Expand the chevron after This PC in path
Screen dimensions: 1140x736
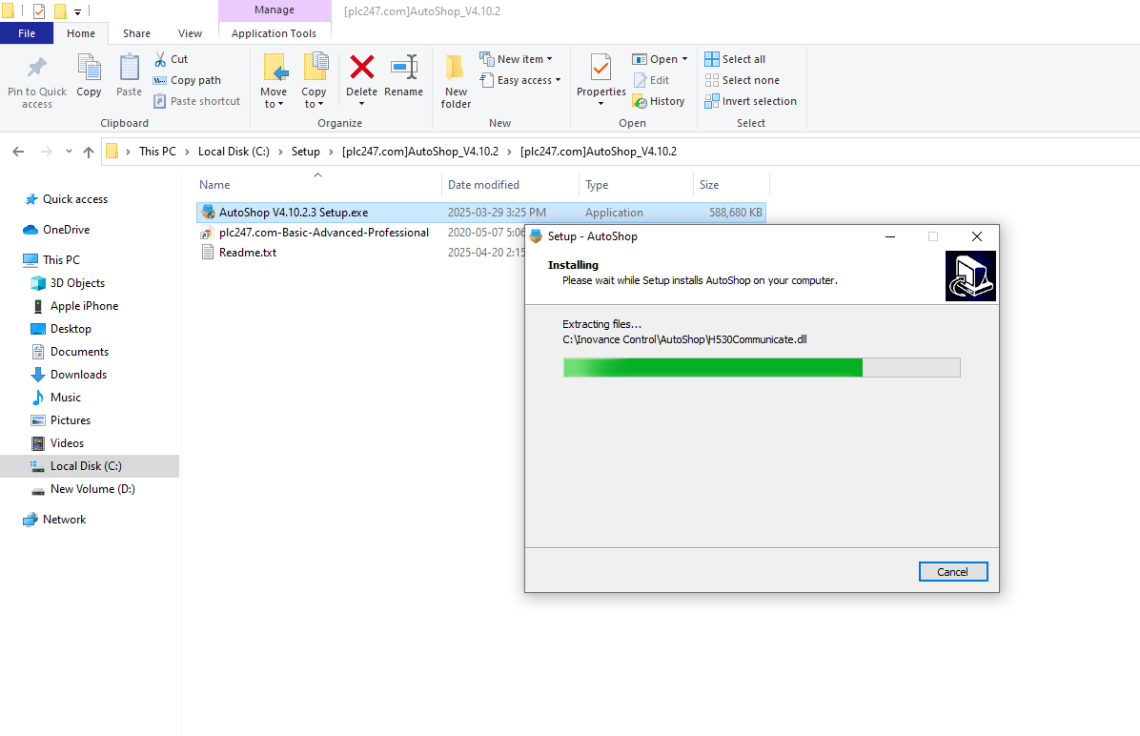pyautogui.click(x=187, y=151)
